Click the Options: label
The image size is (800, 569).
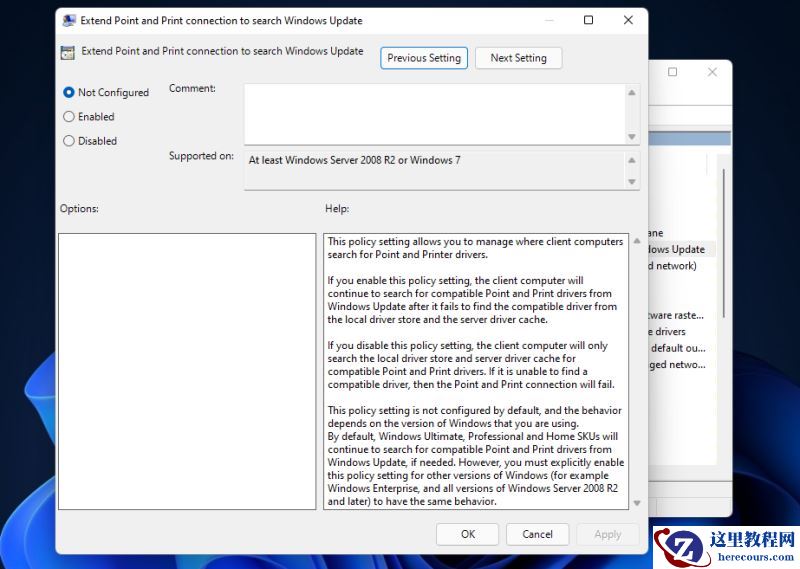coord(79,209)
